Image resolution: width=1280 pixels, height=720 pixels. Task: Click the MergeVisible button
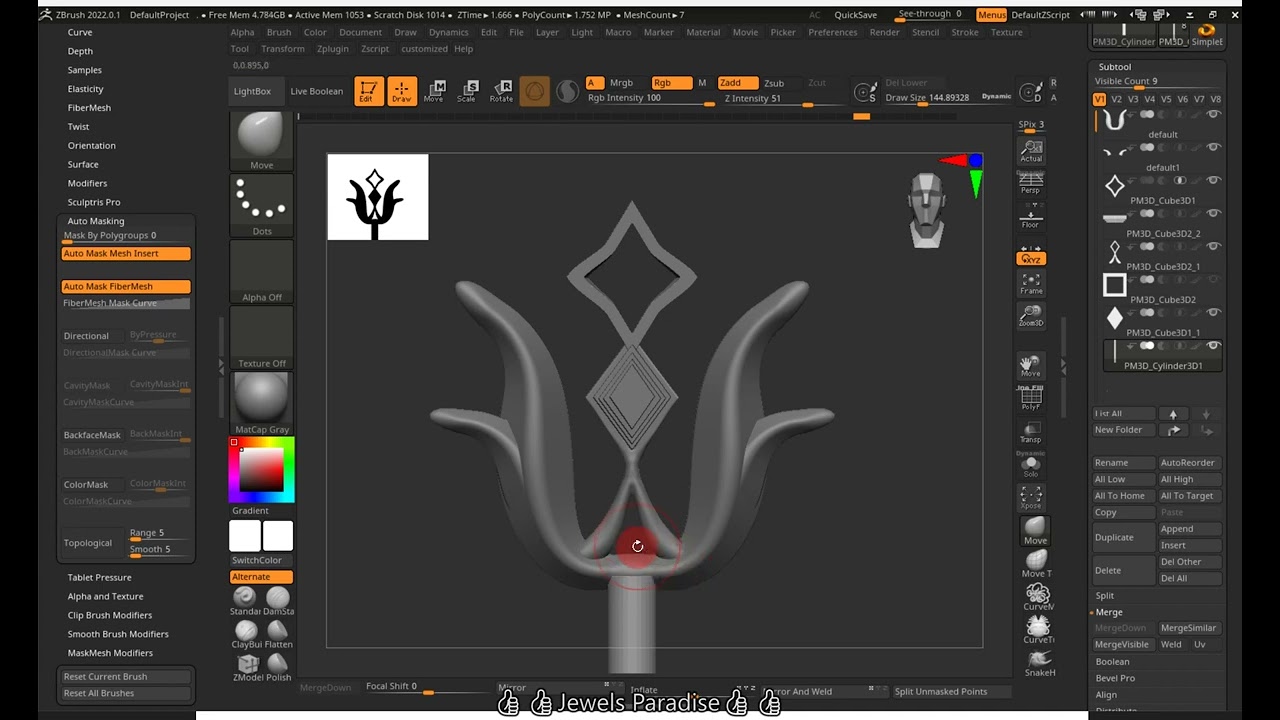tap(1122, 645)
